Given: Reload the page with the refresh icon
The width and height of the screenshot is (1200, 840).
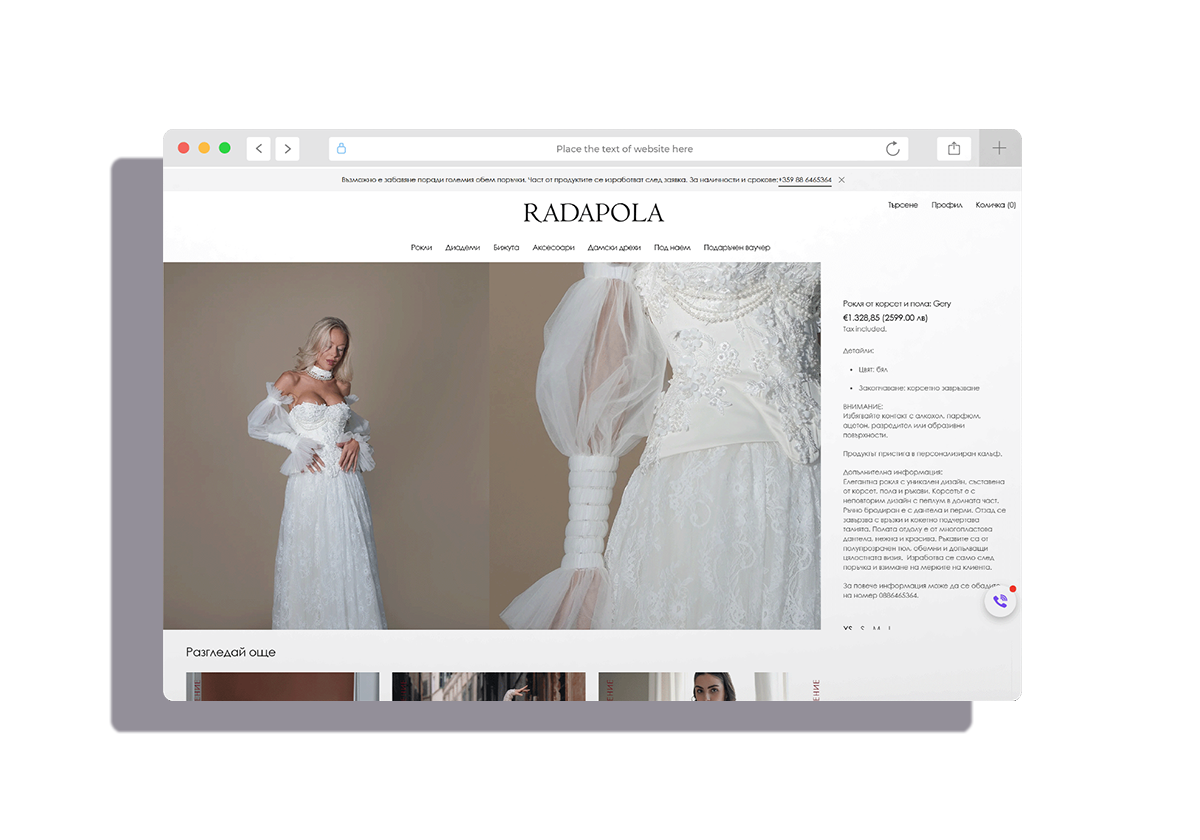Looking at the screenshot, I should [x=893, y=149].
